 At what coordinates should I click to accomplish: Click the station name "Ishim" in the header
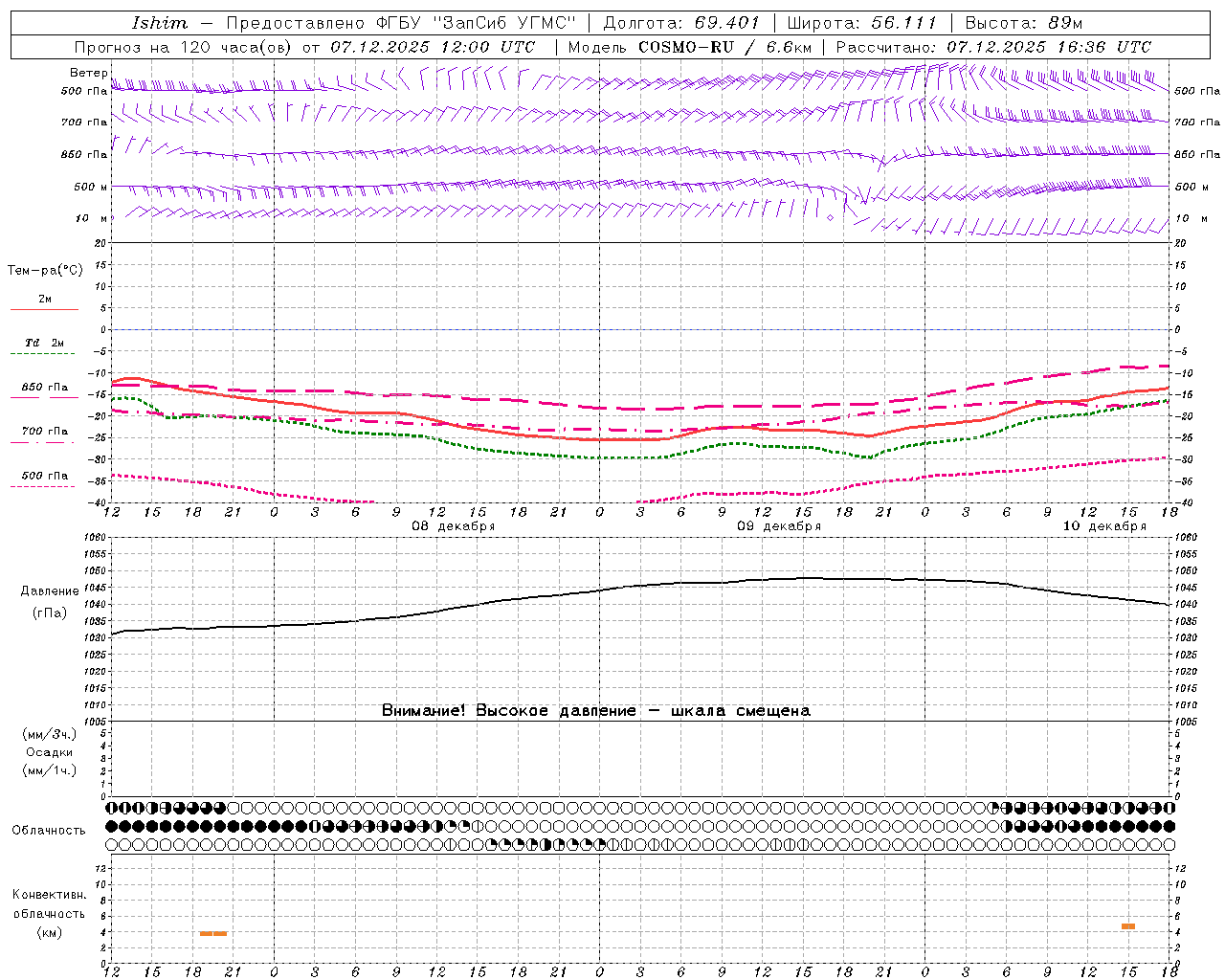pyautogui.click(x=160, y=23)
